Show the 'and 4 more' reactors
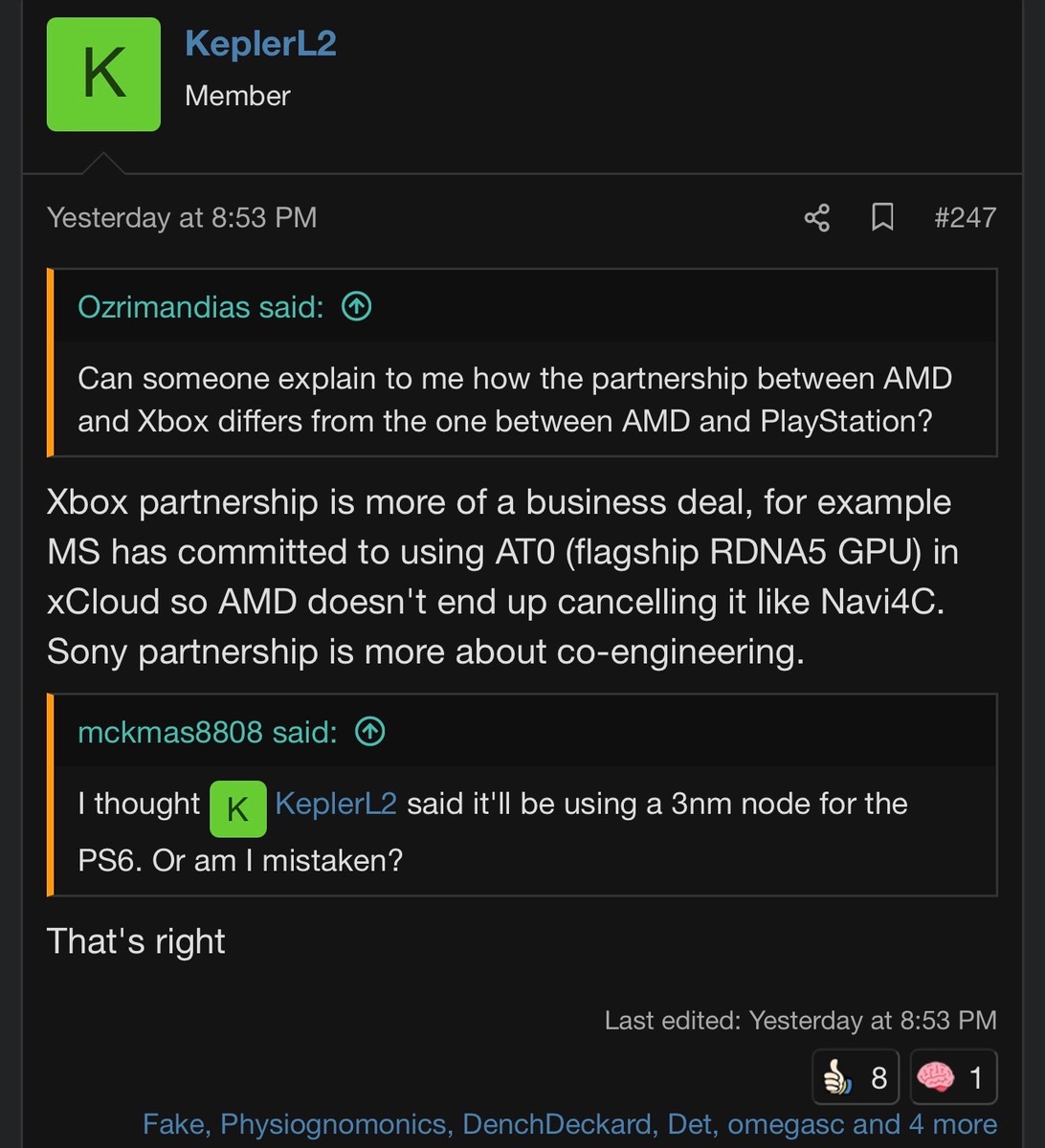Screen dimensions: 1045x1148 click(x=939, y=1124)
